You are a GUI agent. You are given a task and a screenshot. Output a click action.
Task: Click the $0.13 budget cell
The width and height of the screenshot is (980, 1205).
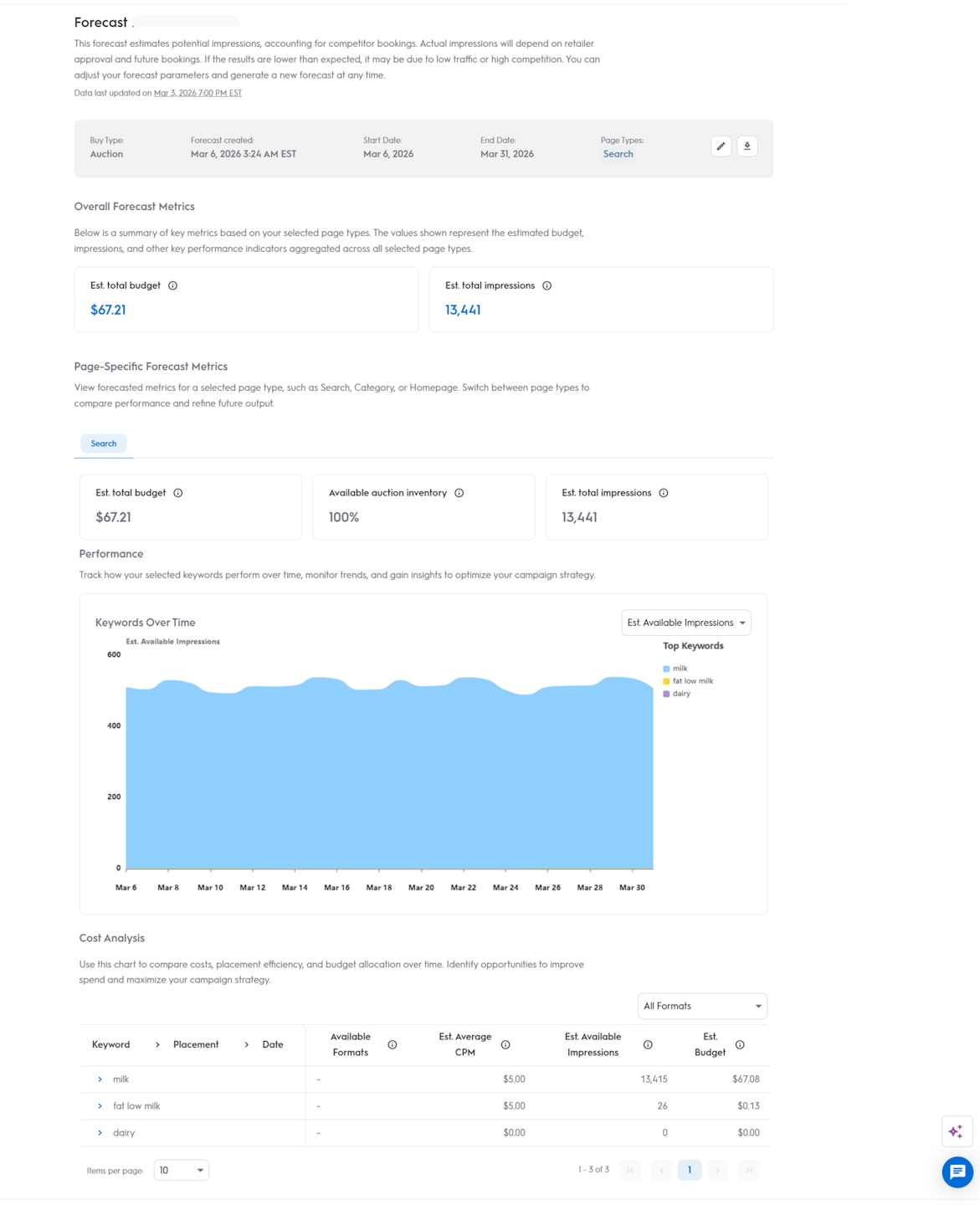point(748,1107)
